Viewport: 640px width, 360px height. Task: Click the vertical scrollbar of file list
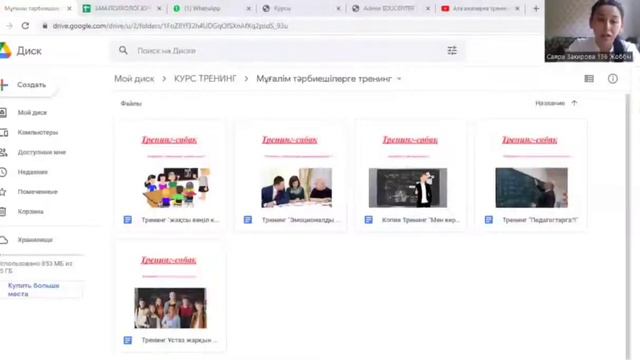628,227
